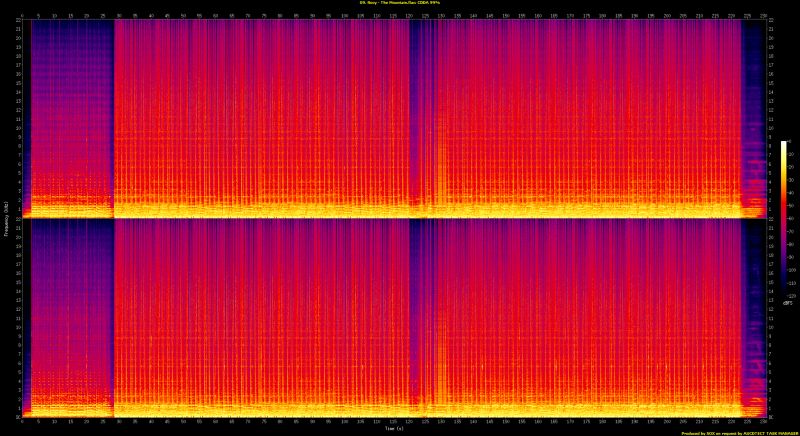Click the "Time (s)" label below the spectrogram
Viewport: 800px width, 436px height.
click(396, 429)
